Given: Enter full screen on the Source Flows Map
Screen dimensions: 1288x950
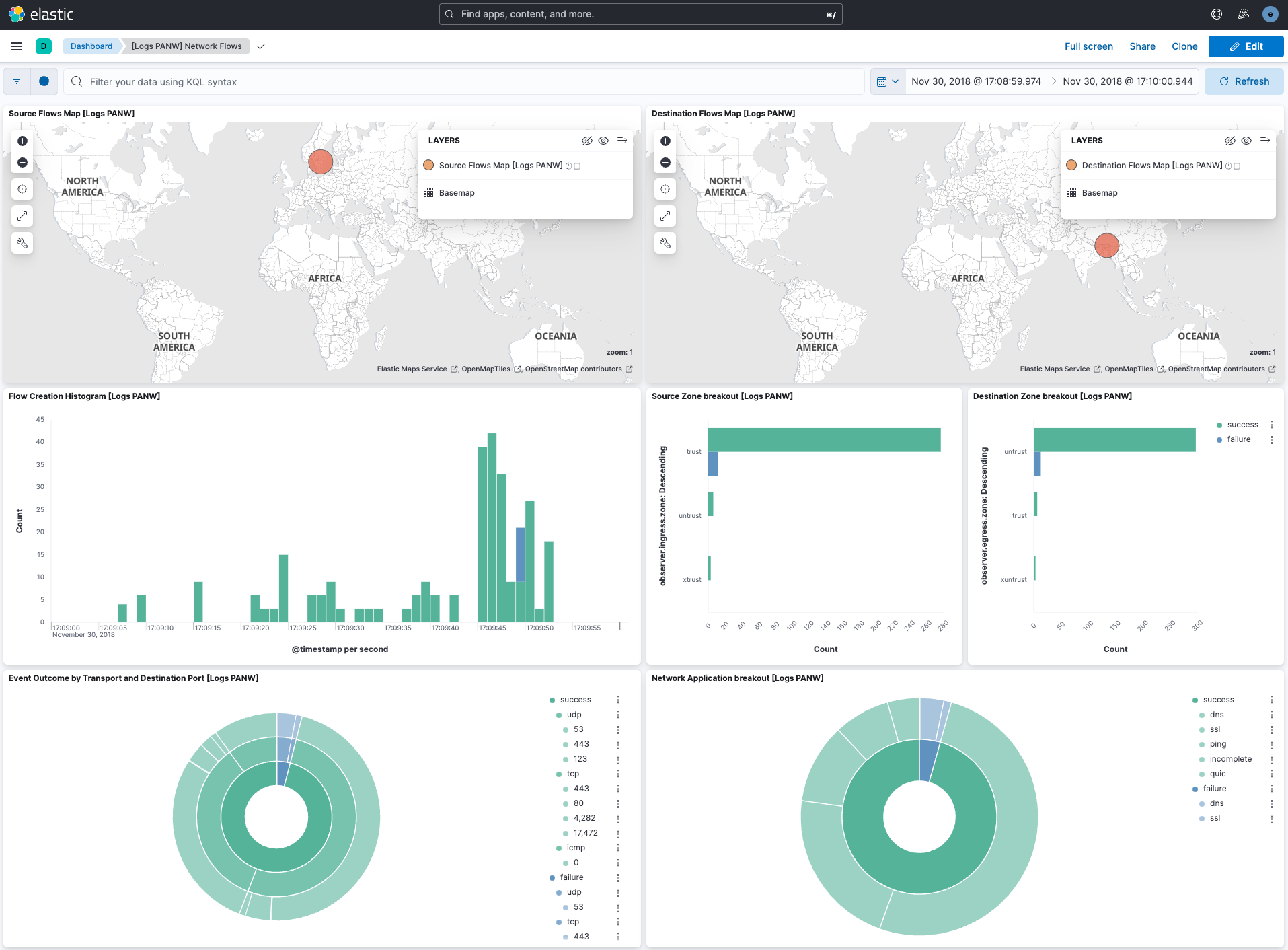Looking at the screenshot, I should coord(22,216).
